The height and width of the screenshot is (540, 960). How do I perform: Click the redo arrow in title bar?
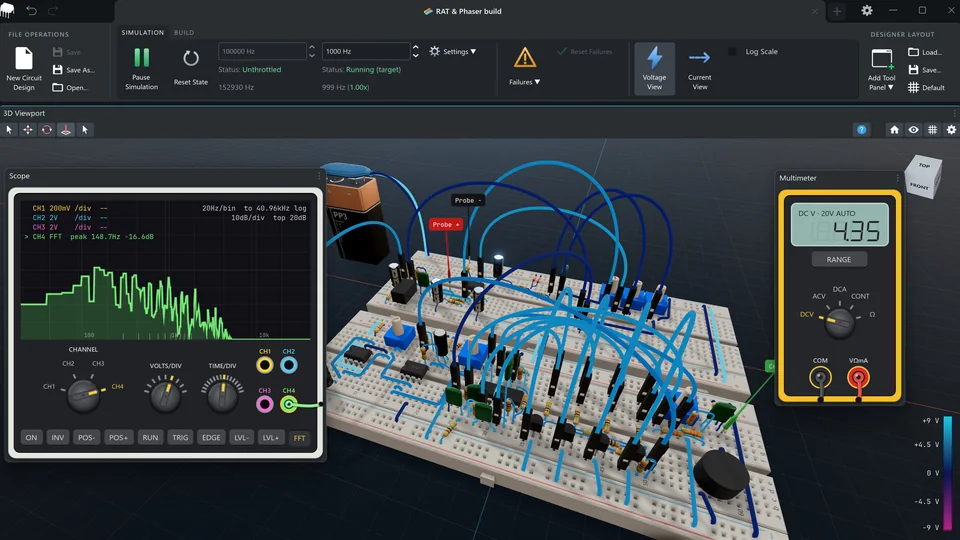(53, 11)
